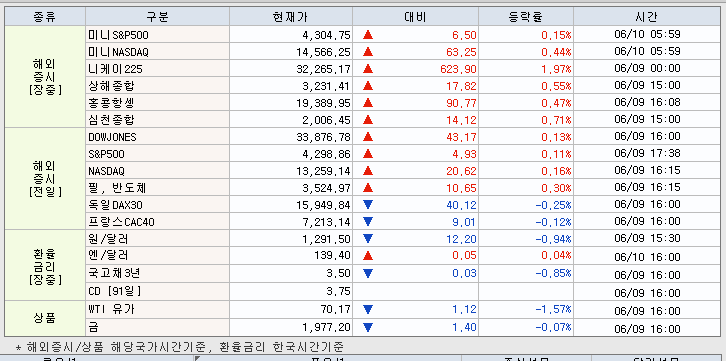This screenshot has height=361, width=726.
Task: Click the blue down arrow for 프랑스CAC40
Action: coord(368,222)
